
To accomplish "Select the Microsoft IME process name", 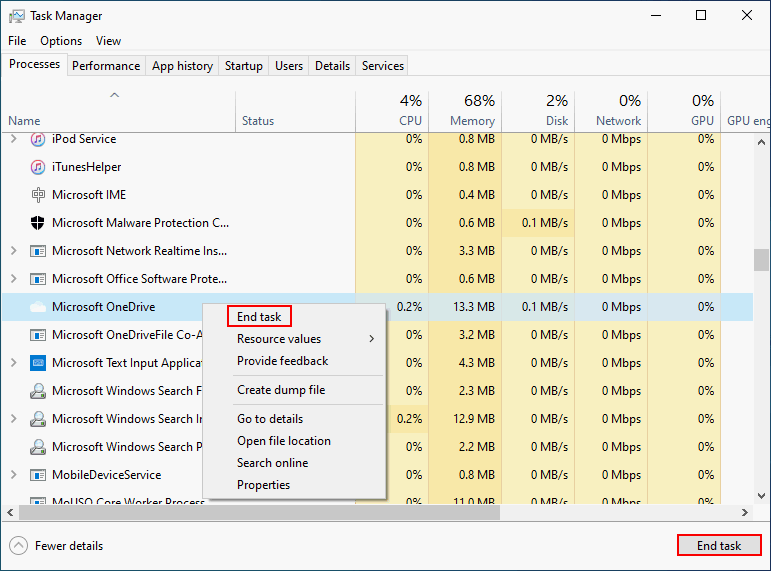I will tap(89, 195).
